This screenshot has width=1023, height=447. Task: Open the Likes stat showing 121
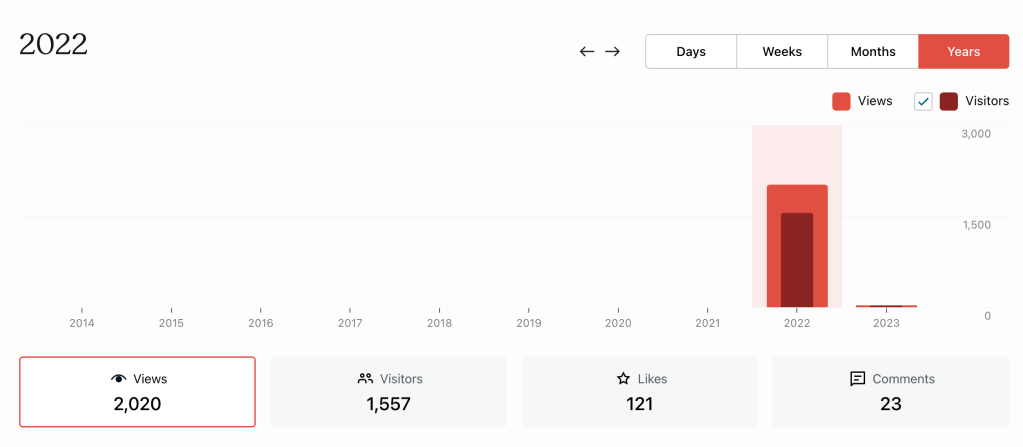click(x=639, y=392)
